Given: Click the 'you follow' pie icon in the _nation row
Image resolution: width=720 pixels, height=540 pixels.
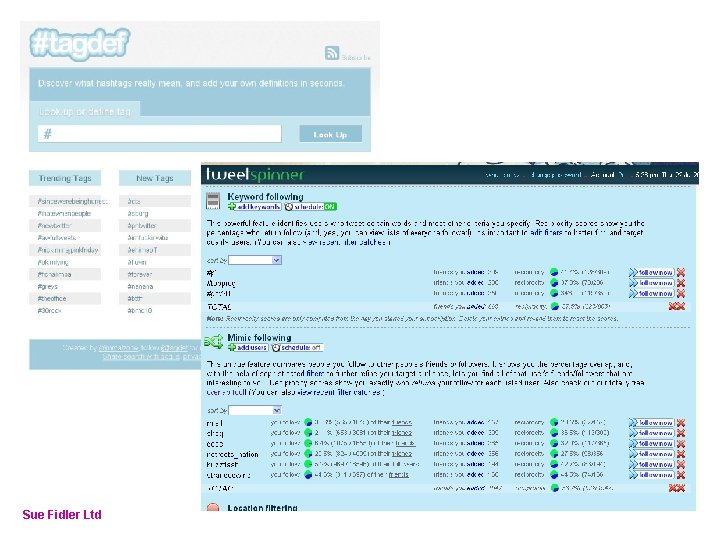Looking at the screenshot, I should 308,454.
